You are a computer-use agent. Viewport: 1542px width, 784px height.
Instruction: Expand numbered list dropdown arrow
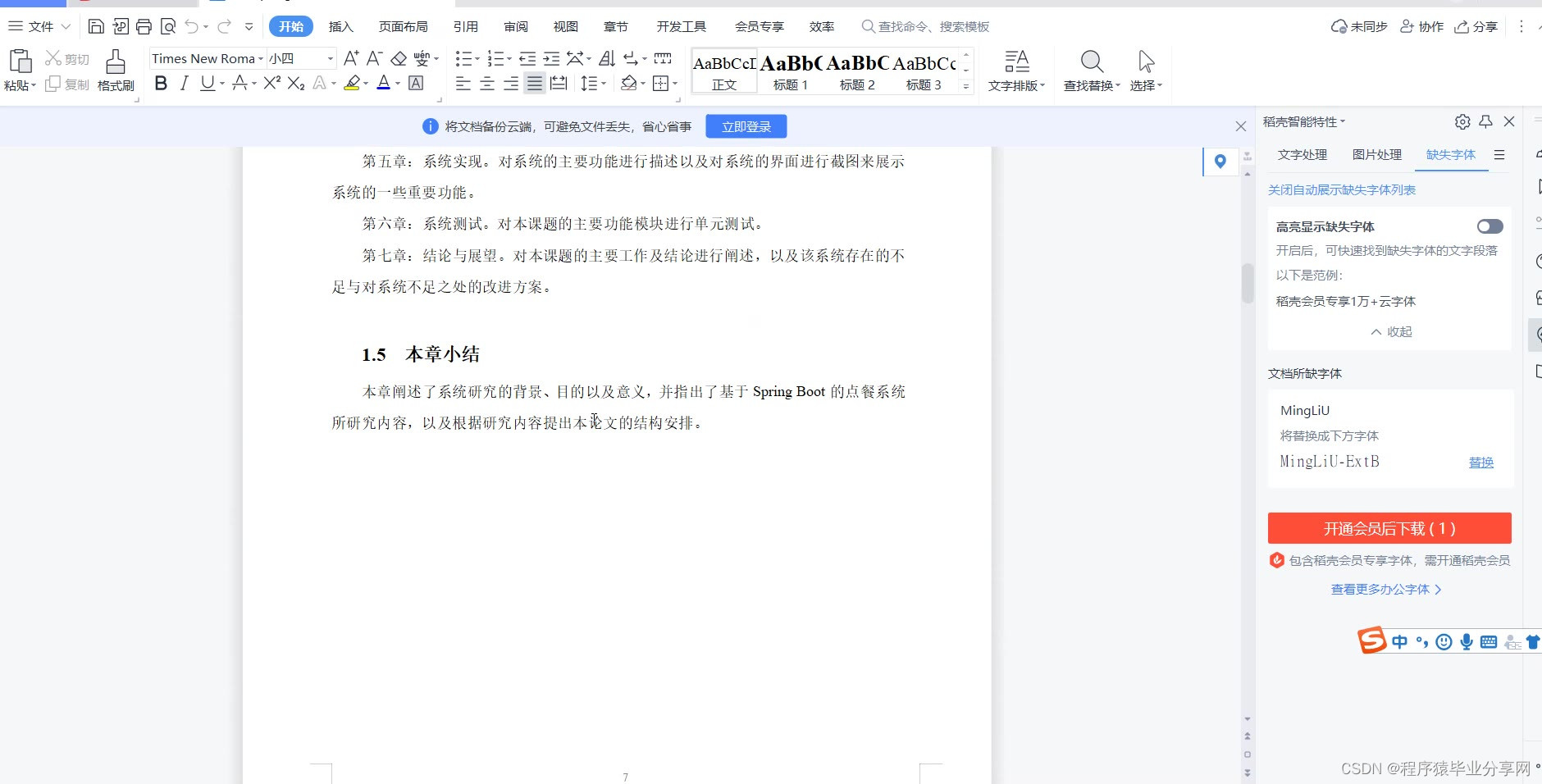pos(509,59)
